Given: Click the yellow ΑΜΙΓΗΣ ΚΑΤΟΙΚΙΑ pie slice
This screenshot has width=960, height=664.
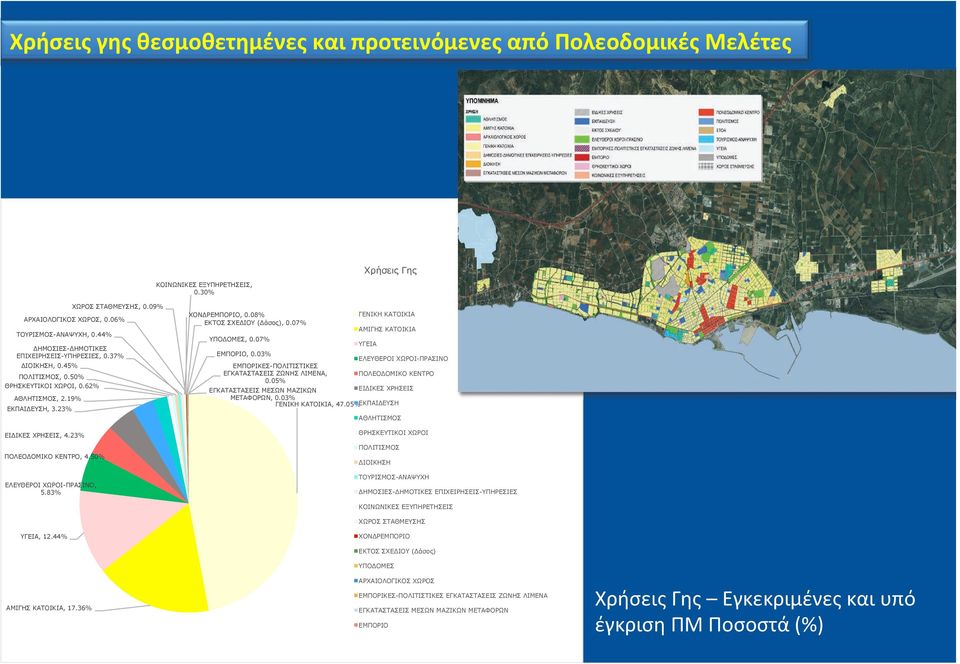Looking at the screenshot, I should pos(164,563).
